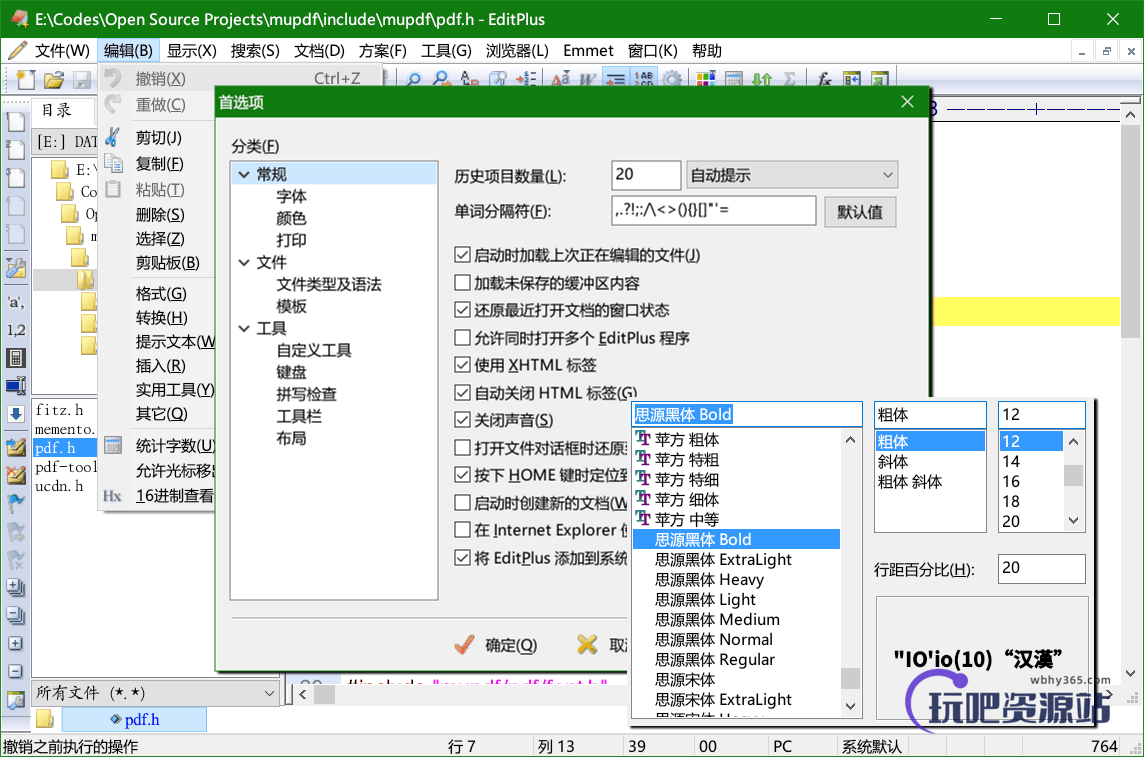Click the 默认值 button
This screenshot has height=757, width=1144.
coord(860,211)
